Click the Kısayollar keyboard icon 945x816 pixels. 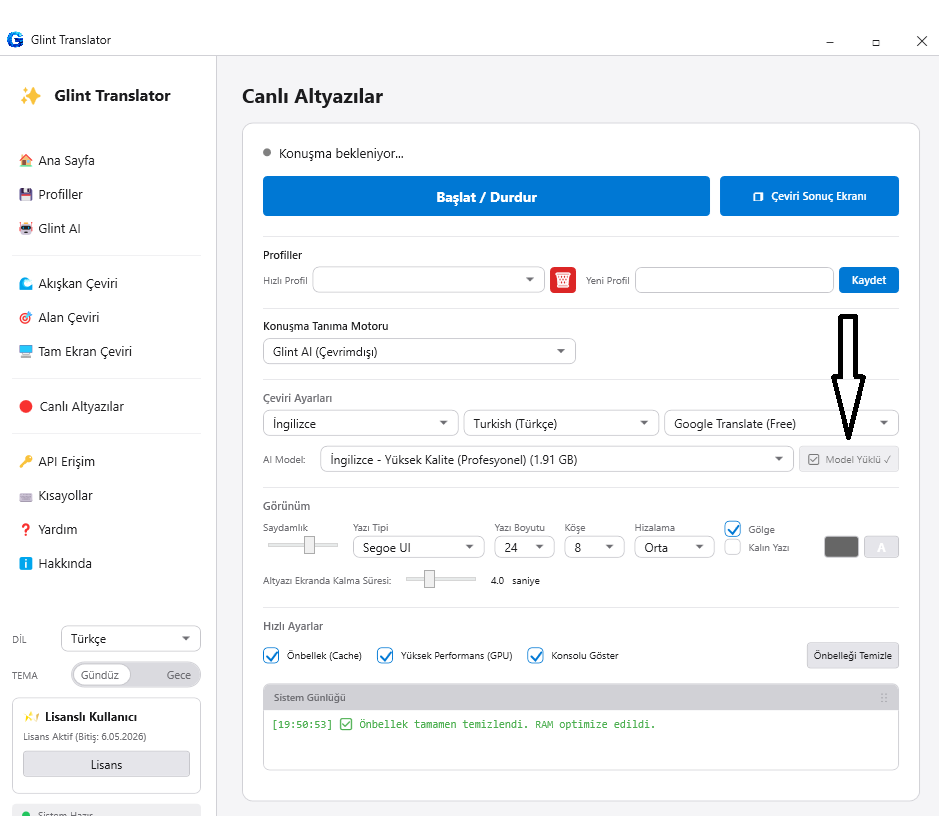click(26, 496)
